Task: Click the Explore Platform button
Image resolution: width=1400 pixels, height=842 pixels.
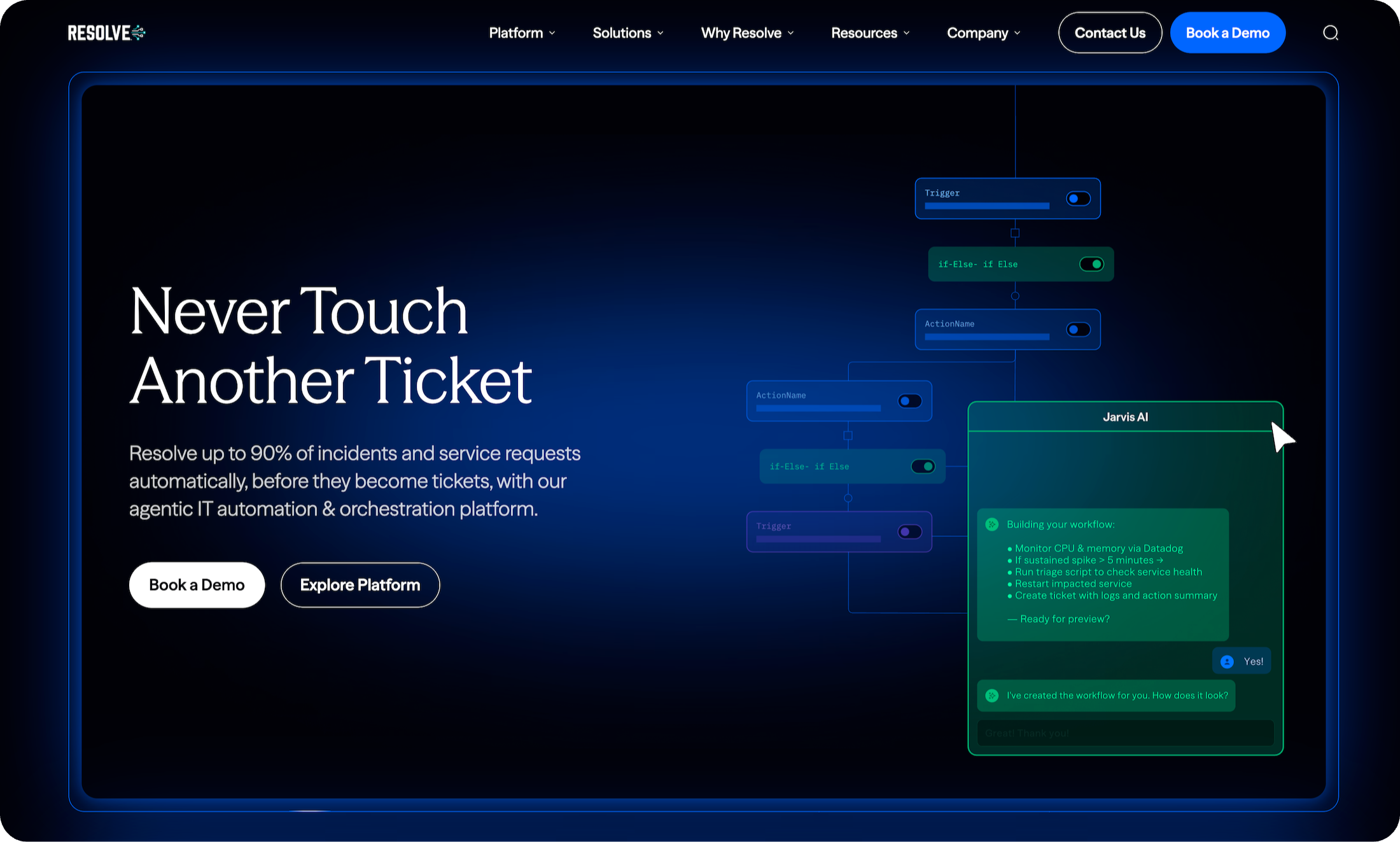Action: click(360, 585)
